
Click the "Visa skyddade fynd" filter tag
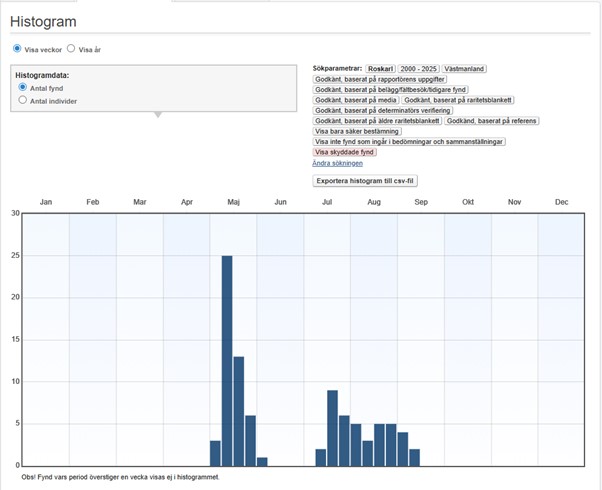tap(347, 152)
